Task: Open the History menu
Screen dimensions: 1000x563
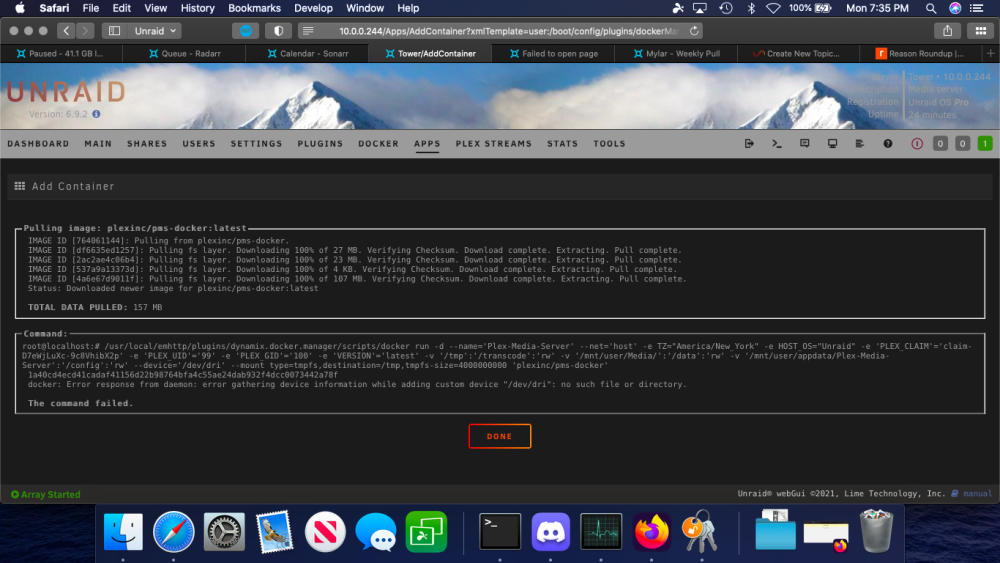Action: pos(197,8)
